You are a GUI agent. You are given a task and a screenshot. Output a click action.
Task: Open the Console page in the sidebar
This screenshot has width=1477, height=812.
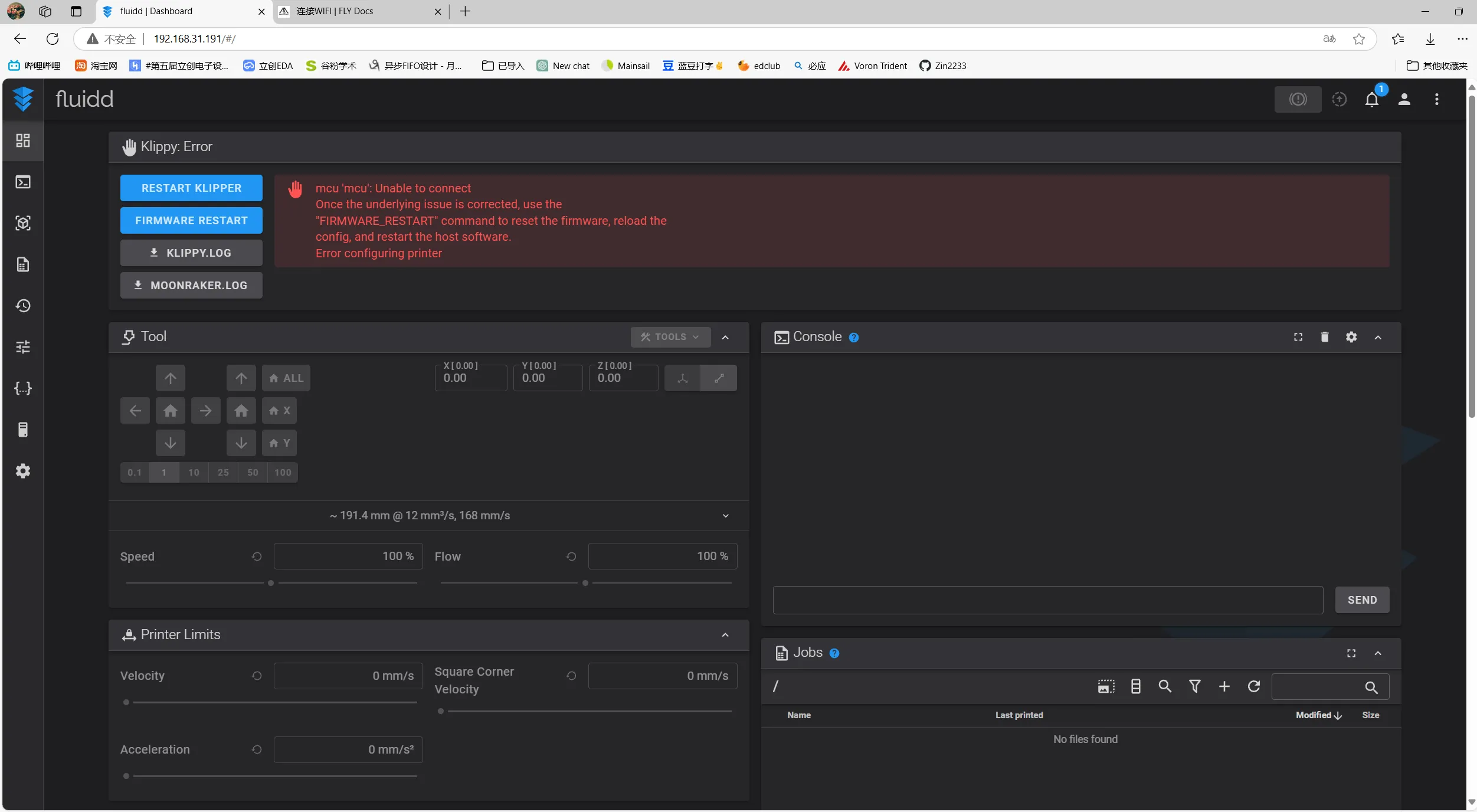coord(22,182)
